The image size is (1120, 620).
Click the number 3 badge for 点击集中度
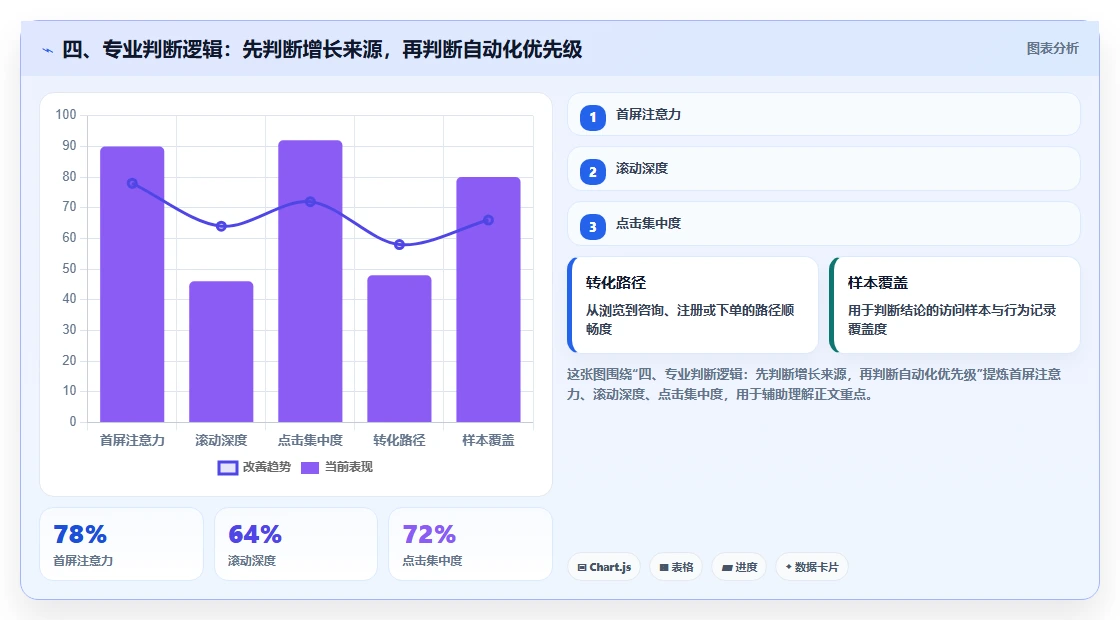tap(592, 227)
